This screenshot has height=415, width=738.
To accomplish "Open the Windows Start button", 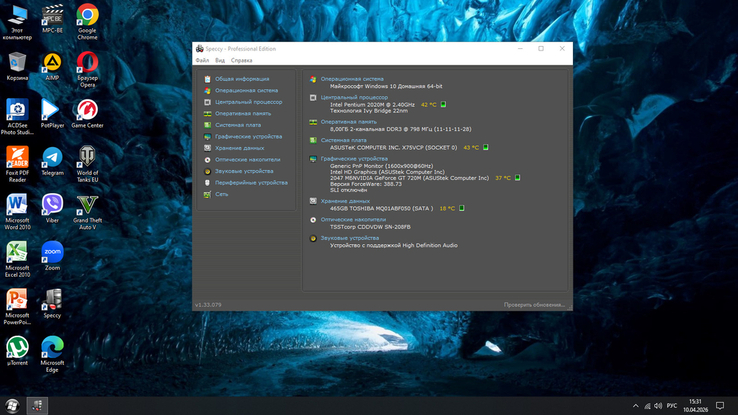I will (x=12, y=406).
